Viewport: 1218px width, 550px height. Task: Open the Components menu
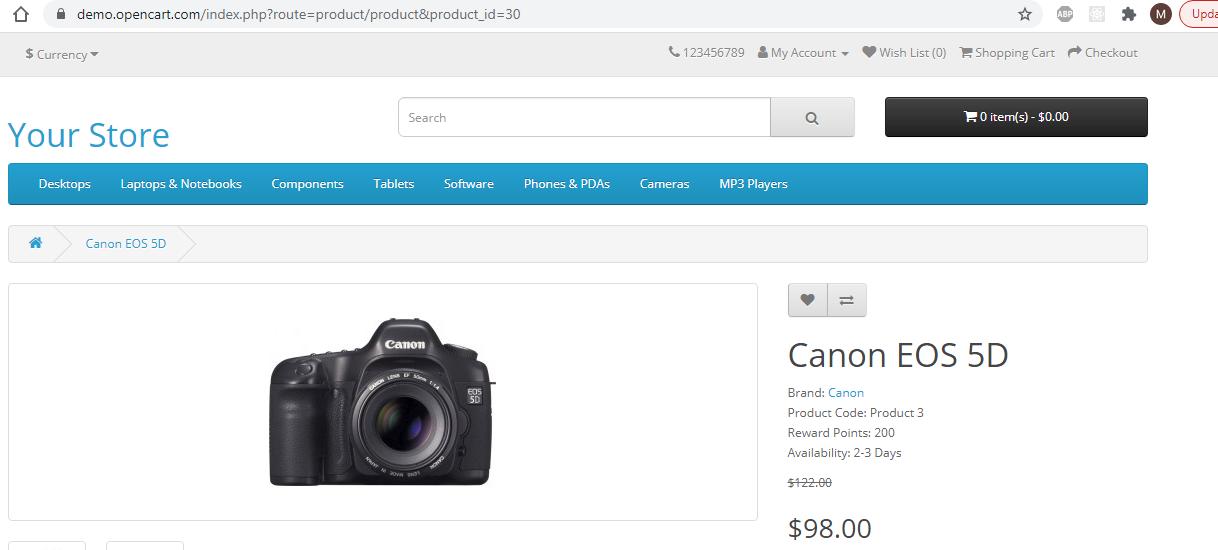(307, 184)
